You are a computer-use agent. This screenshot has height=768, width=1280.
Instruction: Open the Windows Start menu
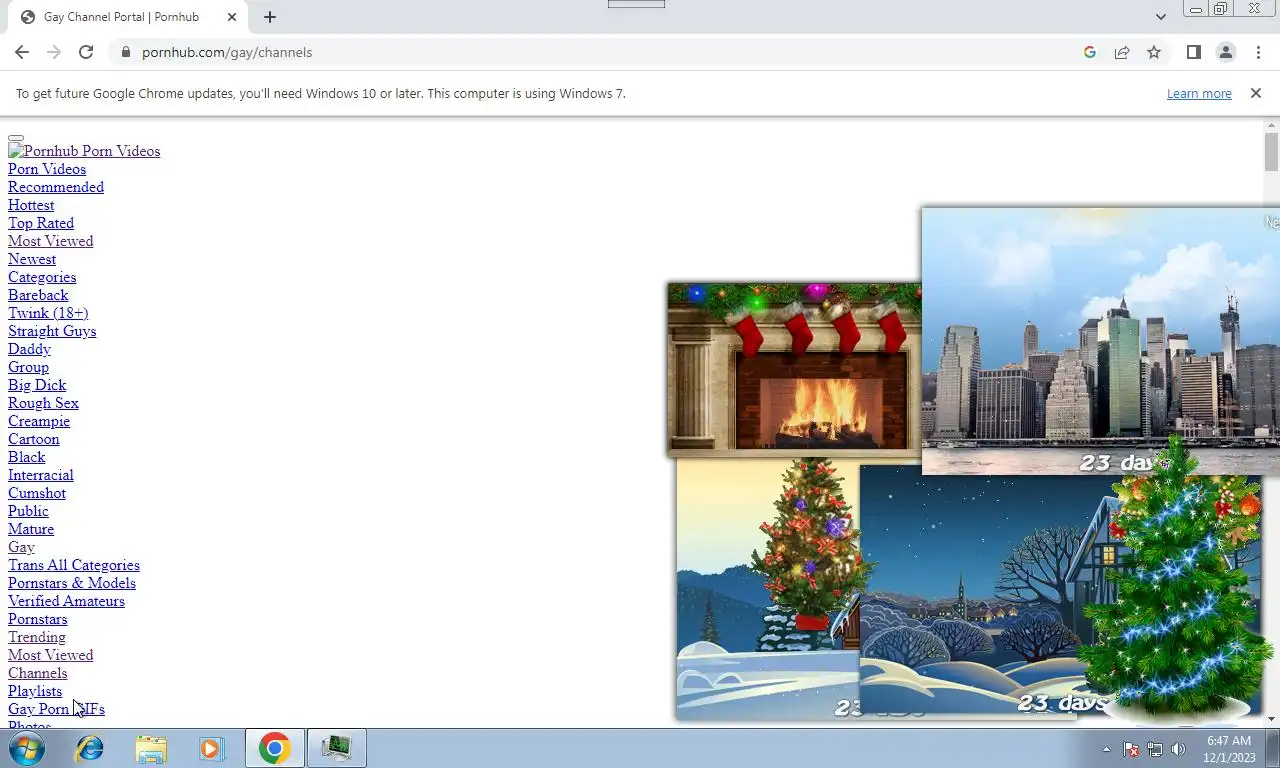27,748
